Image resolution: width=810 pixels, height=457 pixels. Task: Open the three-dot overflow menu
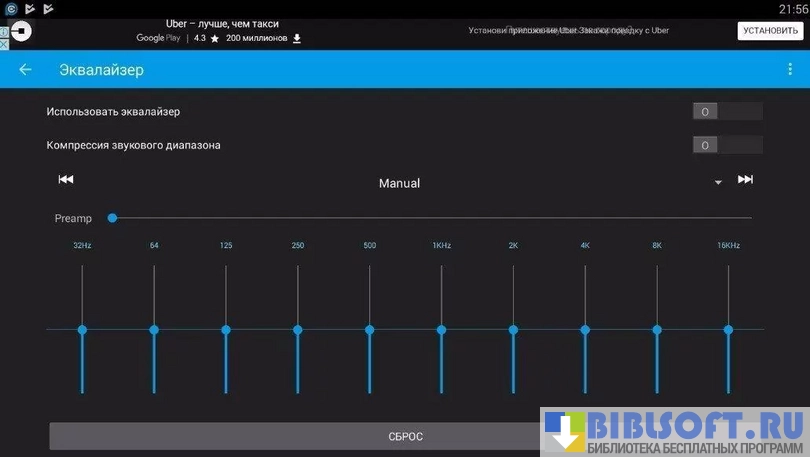(790, 70)
